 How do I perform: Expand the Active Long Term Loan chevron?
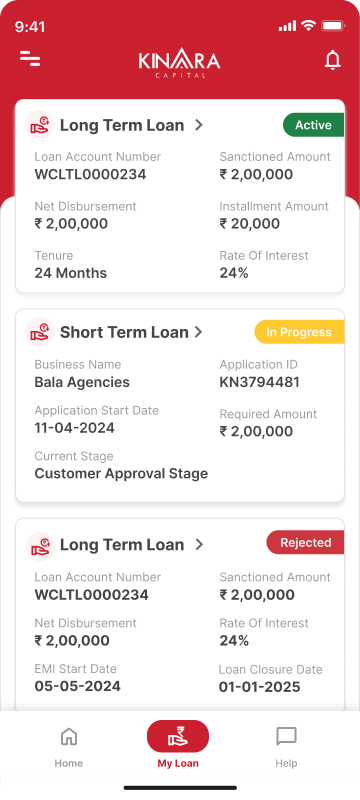199,125
